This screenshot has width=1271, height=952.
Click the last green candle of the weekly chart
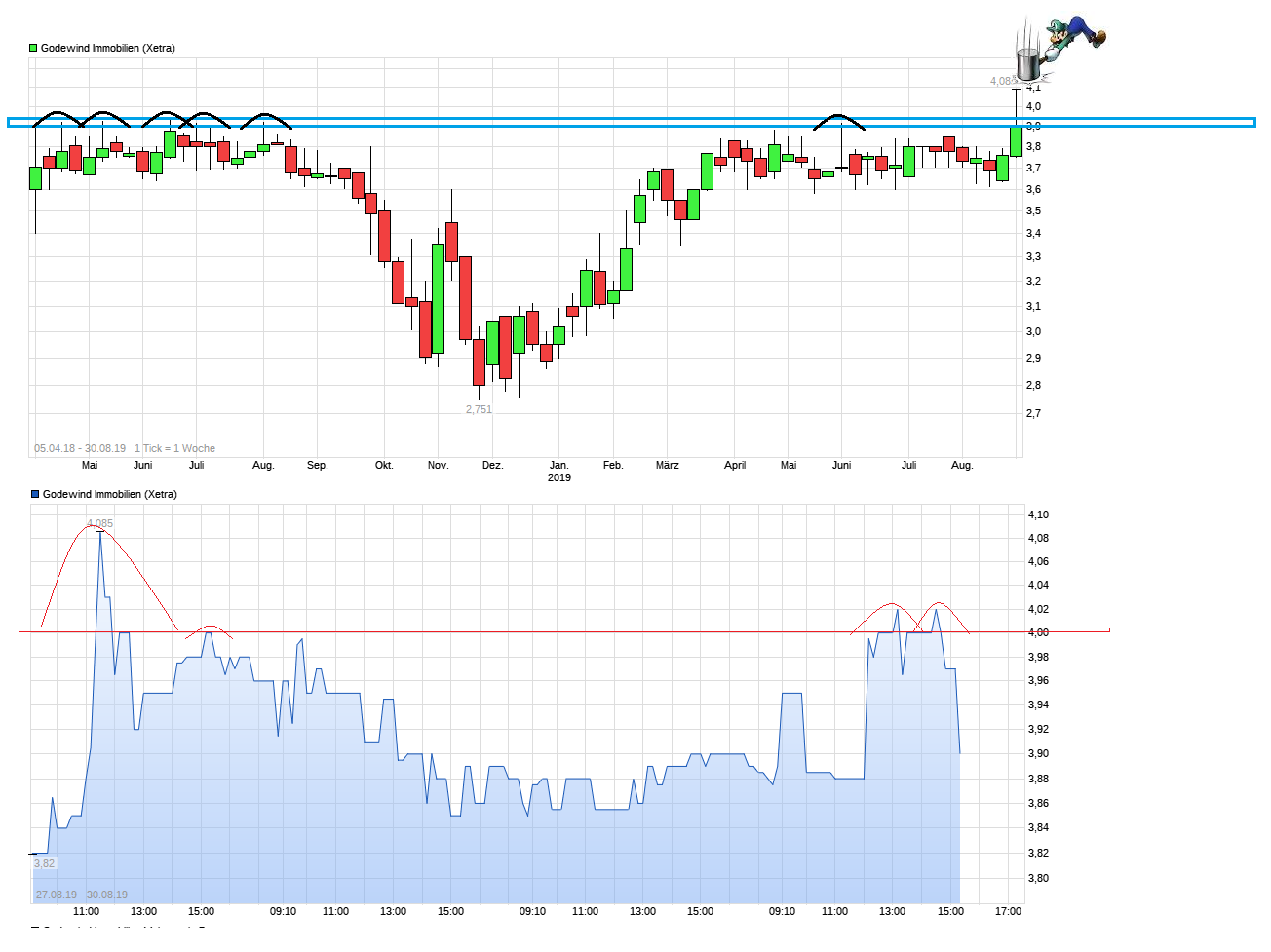coord(1017,140)
